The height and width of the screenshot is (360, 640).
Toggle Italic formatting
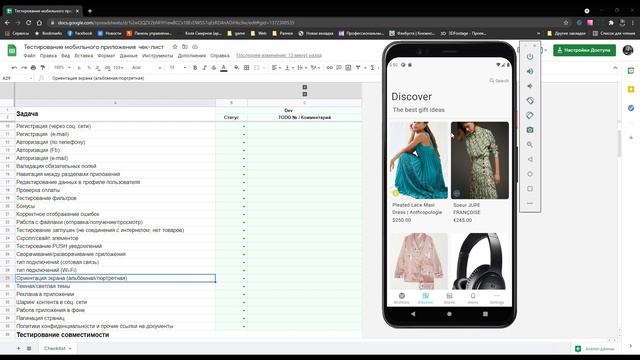point(204,67)
